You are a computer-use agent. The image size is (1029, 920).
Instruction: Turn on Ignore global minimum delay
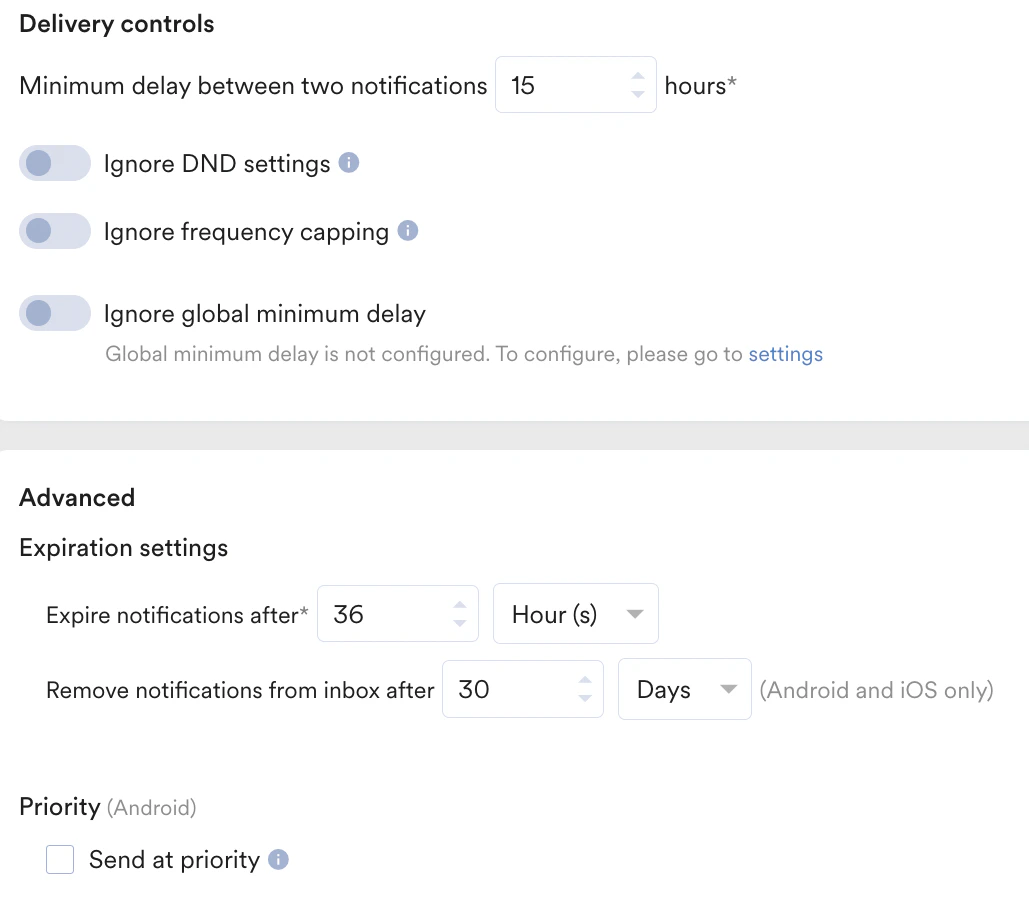pos(55,313)
